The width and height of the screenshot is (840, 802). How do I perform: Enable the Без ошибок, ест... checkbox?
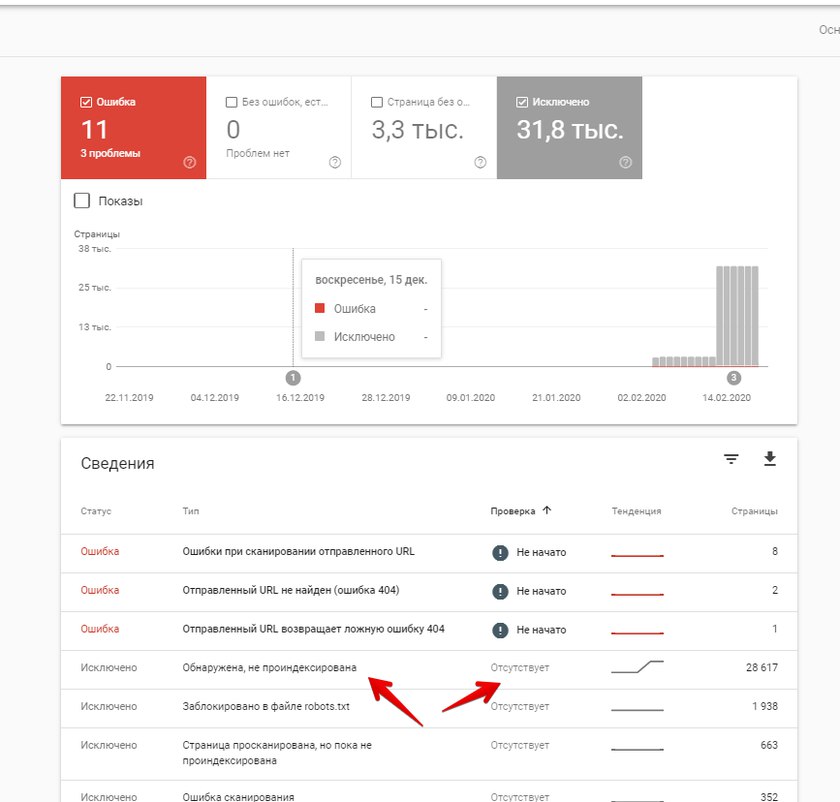click(231, 102)
